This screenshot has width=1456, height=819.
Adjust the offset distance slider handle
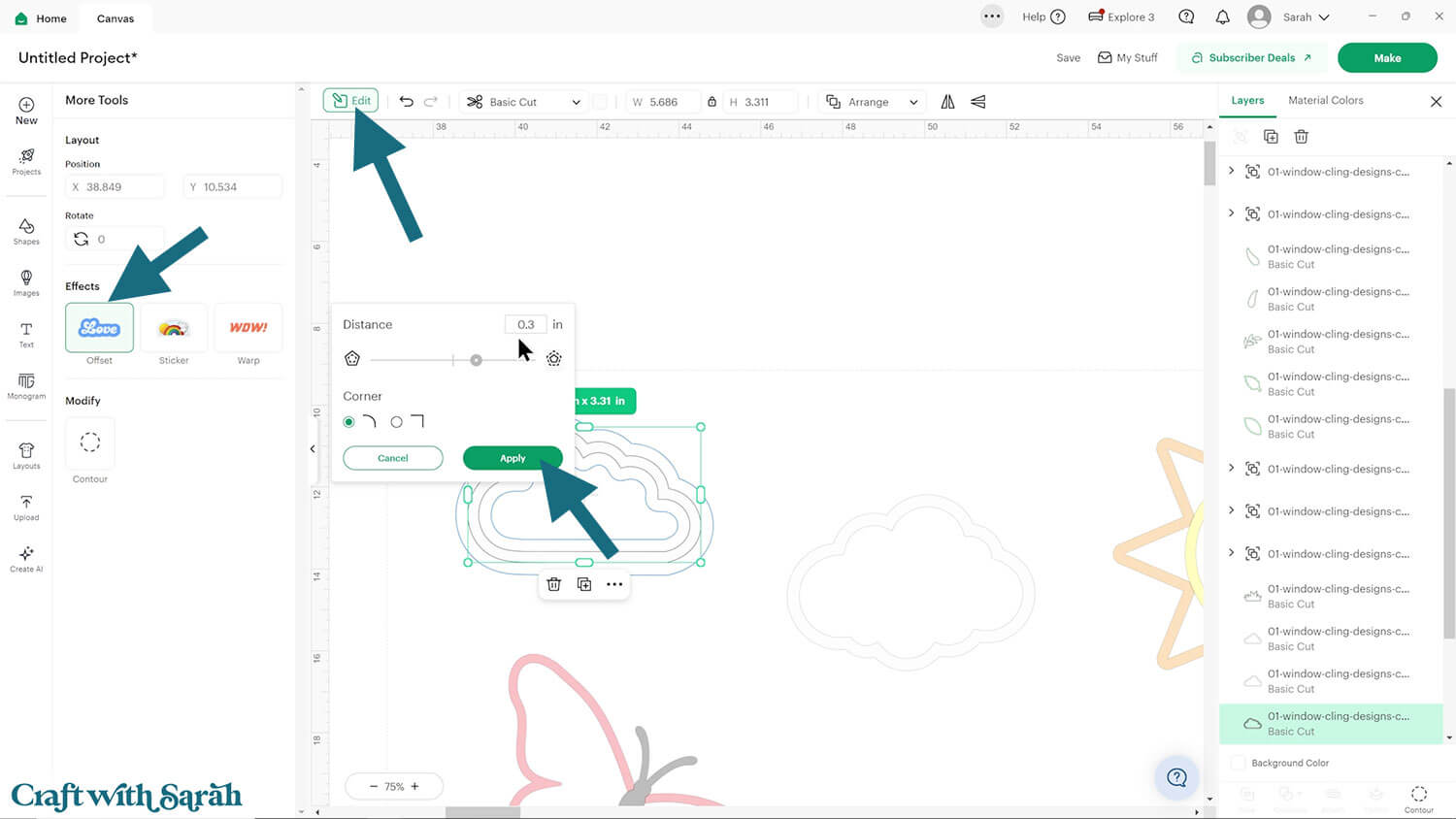click(x=476, y=360)
